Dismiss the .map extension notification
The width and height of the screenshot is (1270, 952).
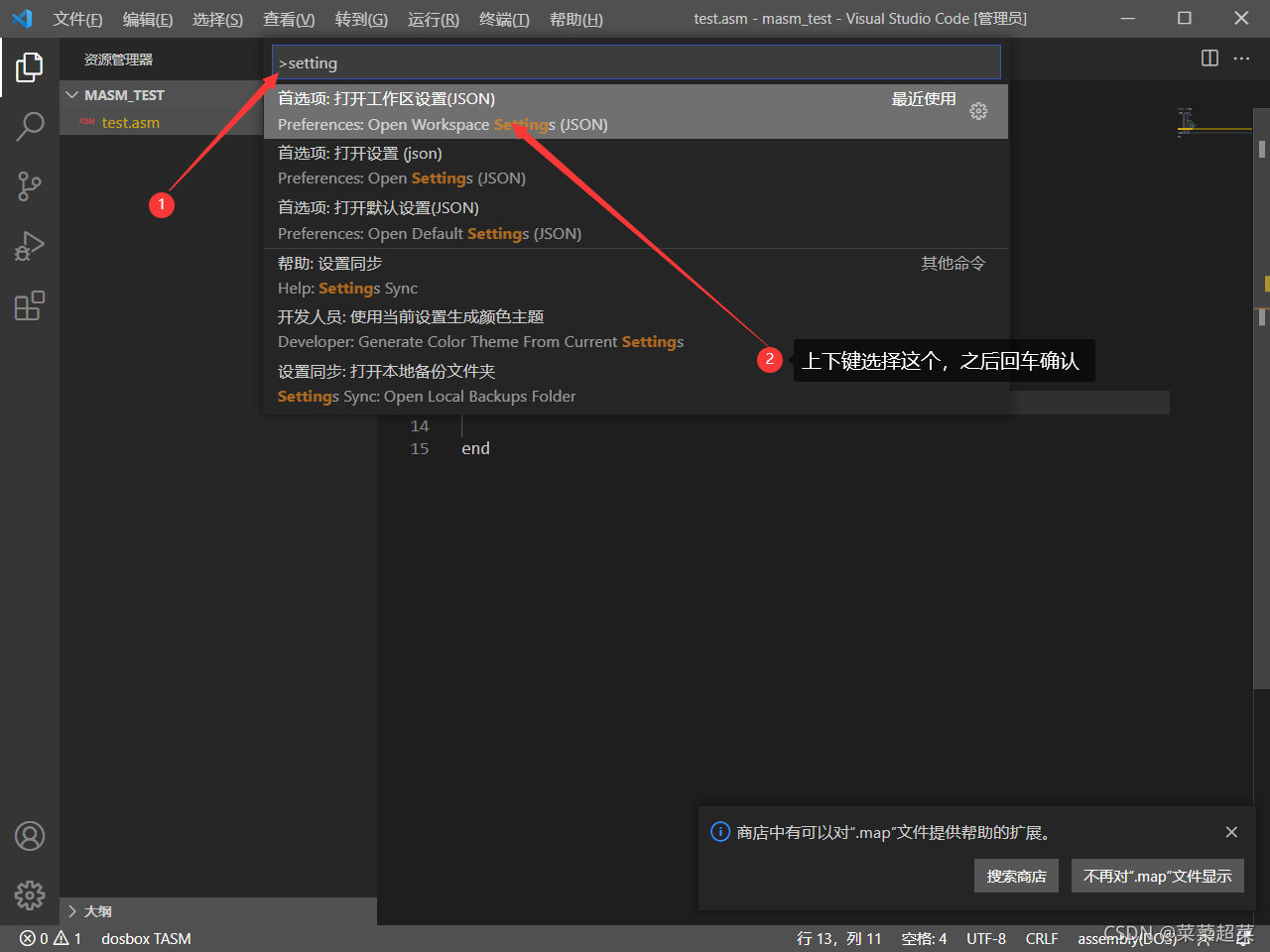[x=1231, y=832]
